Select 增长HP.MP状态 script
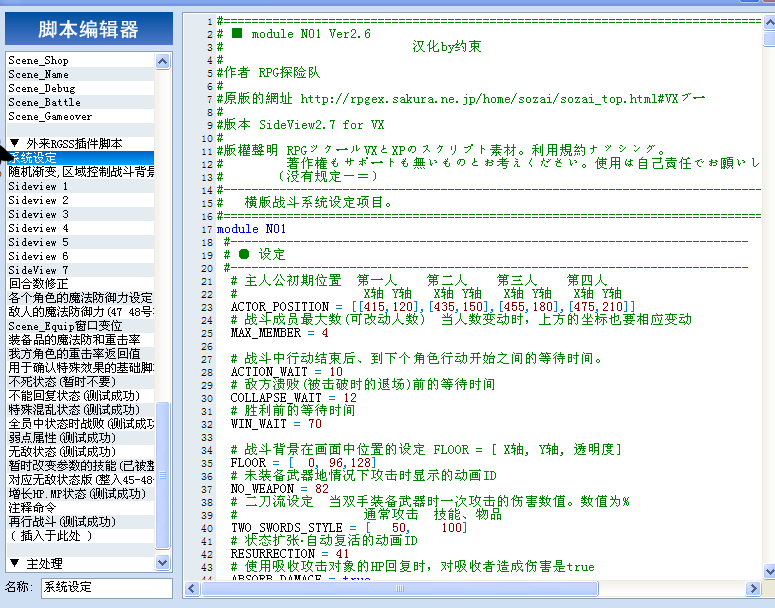The height and width of the screenshot is (608, 775). point(81,493)
